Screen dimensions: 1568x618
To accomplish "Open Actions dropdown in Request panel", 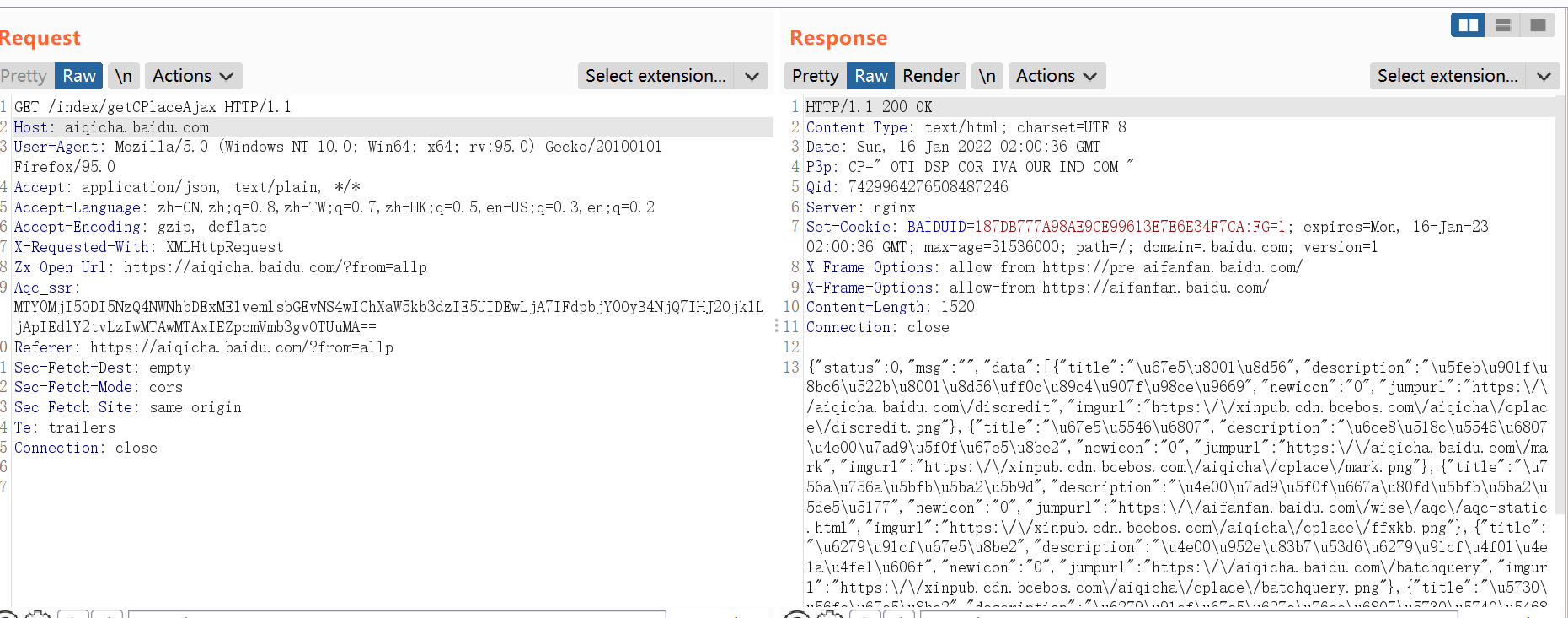I will click(193, 76).
